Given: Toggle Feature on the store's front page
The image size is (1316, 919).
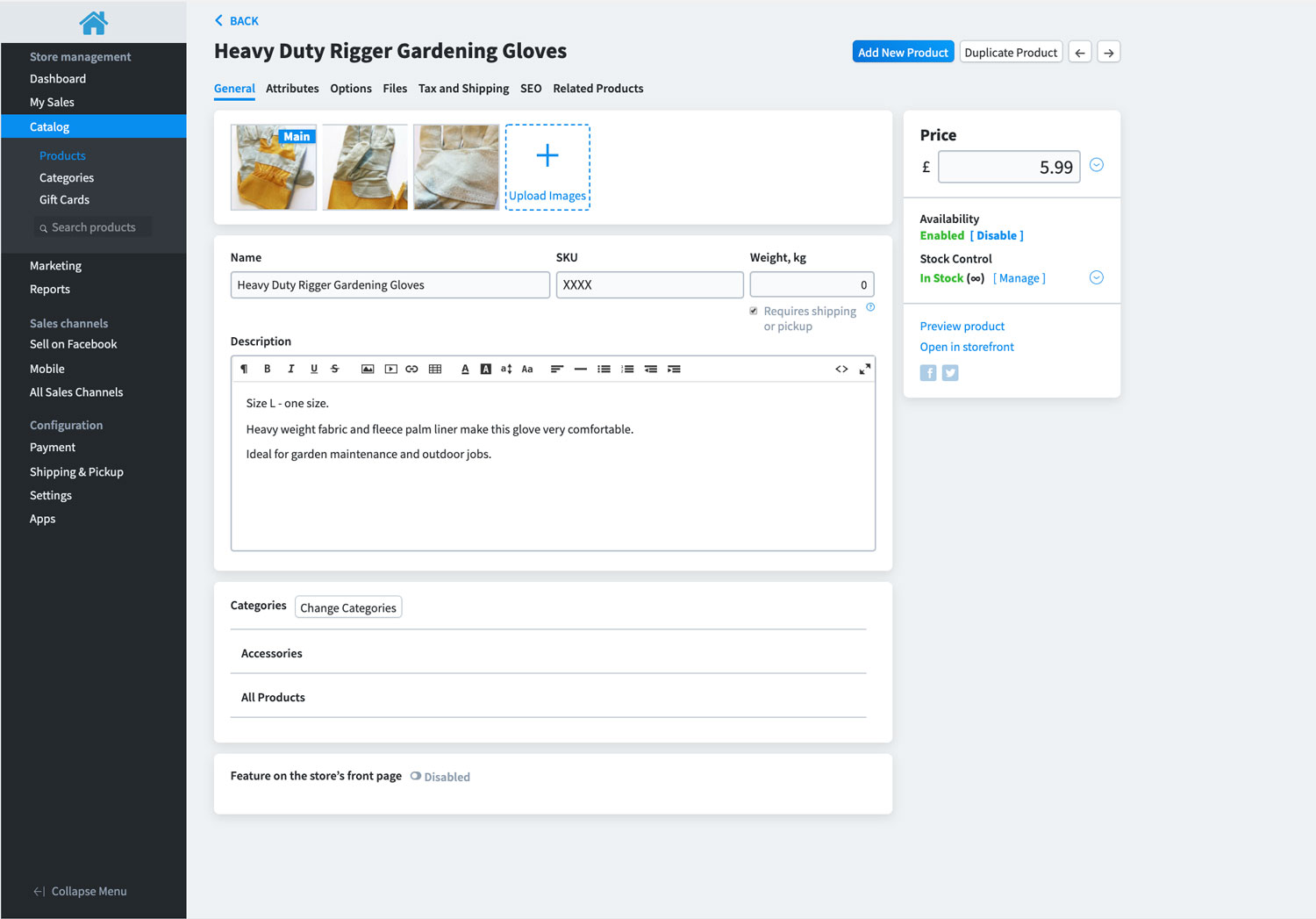Looking at the screenshot, I should 416,776.
